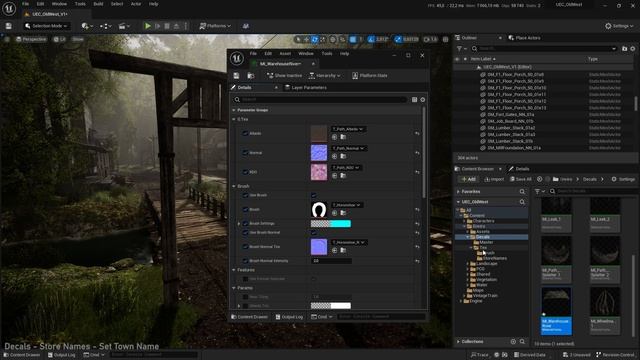Open the Actor menu in main editor
This screenshot has height=360, width=640.
[x=136, y=4]
